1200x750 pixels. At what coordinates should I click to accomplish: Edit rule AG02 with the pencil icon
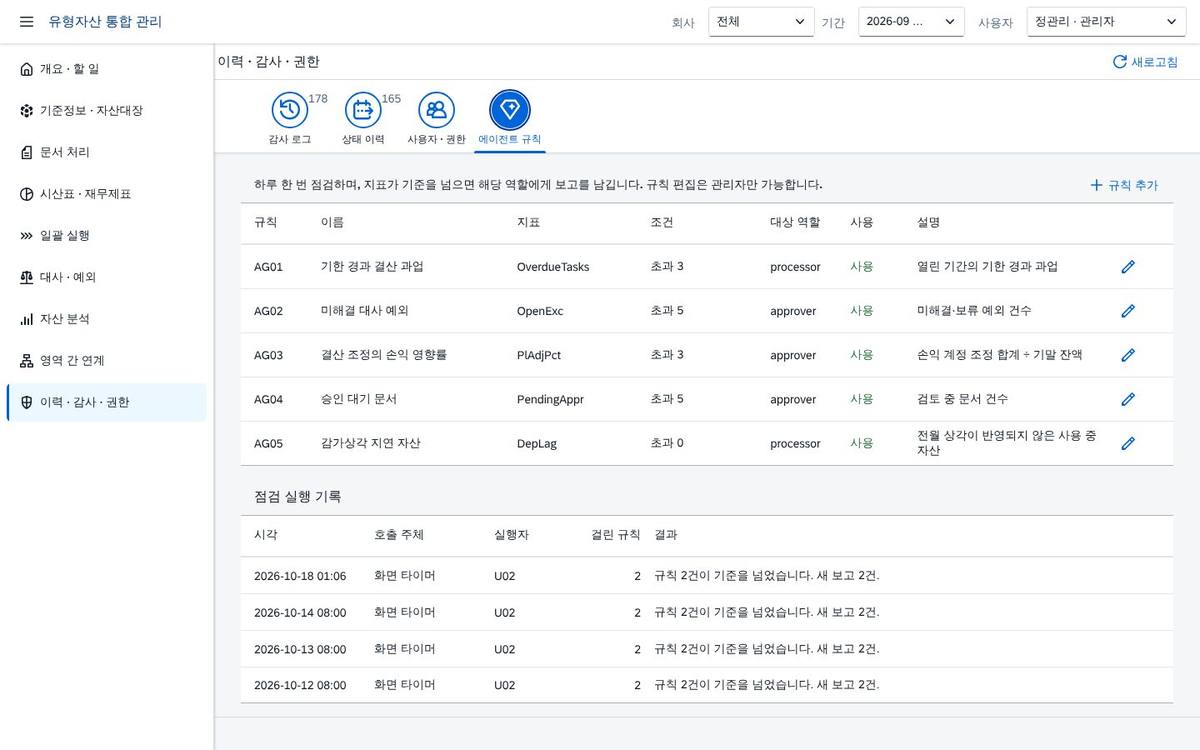coord(1128,311)
